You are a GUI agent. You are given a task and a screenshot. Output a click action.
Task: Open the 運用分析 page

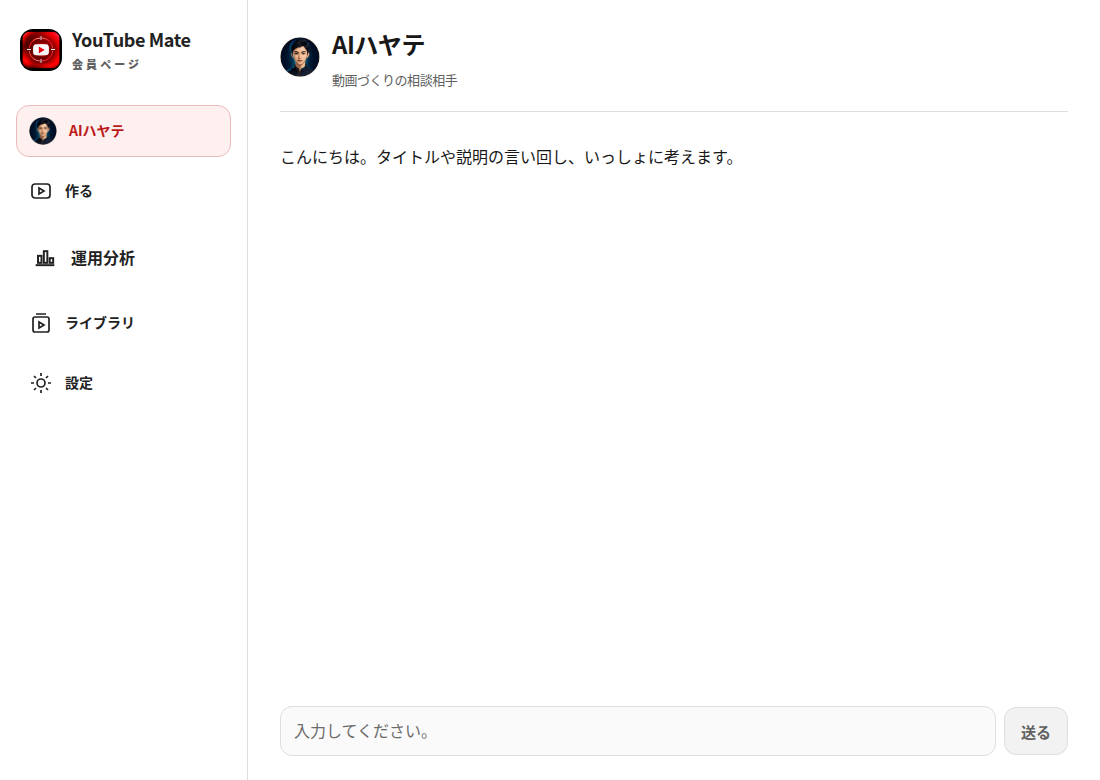click(123, 258)
